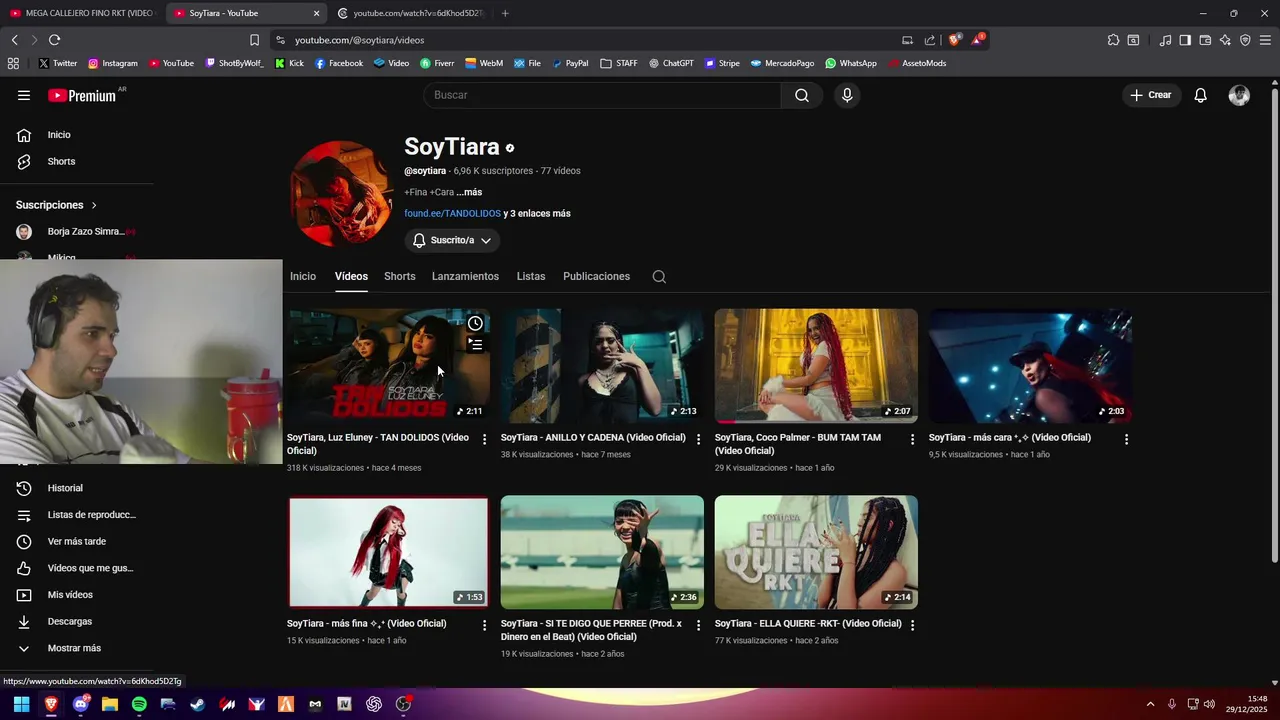Reload the page in the browser
The height and width of the screenshot is (720, 1280).
coord(54,40)
